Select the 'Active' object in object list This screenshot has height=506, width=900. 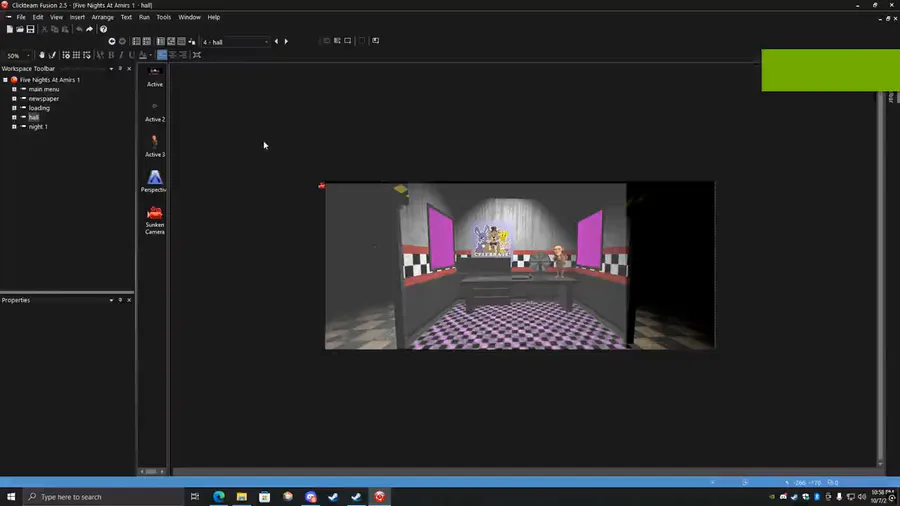[154, 77]
